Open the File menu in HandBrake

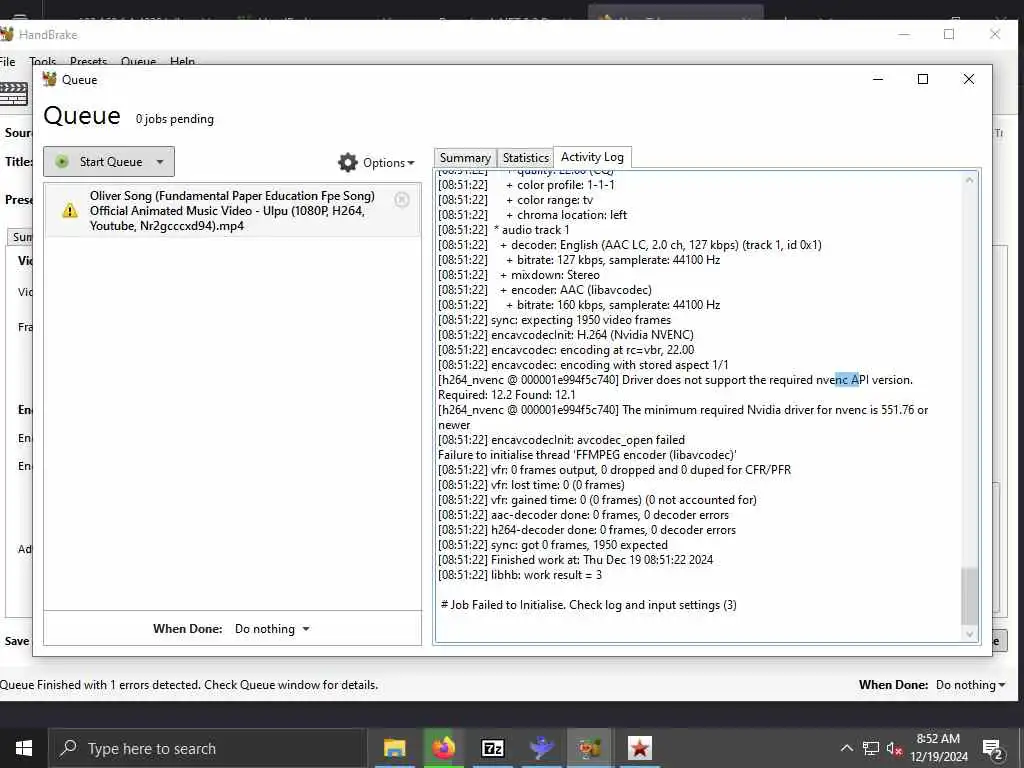(x=7, y=62)
